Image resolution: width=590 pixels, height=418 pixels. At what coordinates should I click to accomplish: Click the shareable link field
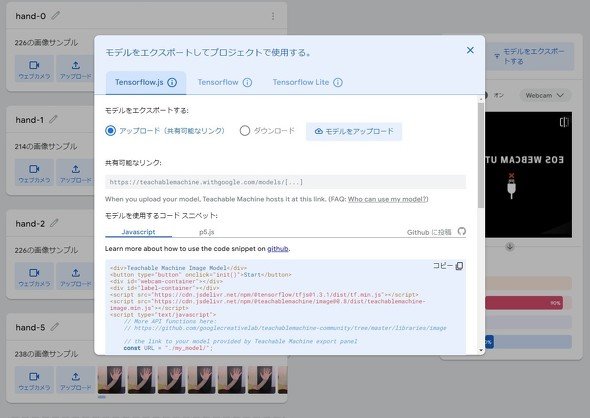[x=285, y=182]
